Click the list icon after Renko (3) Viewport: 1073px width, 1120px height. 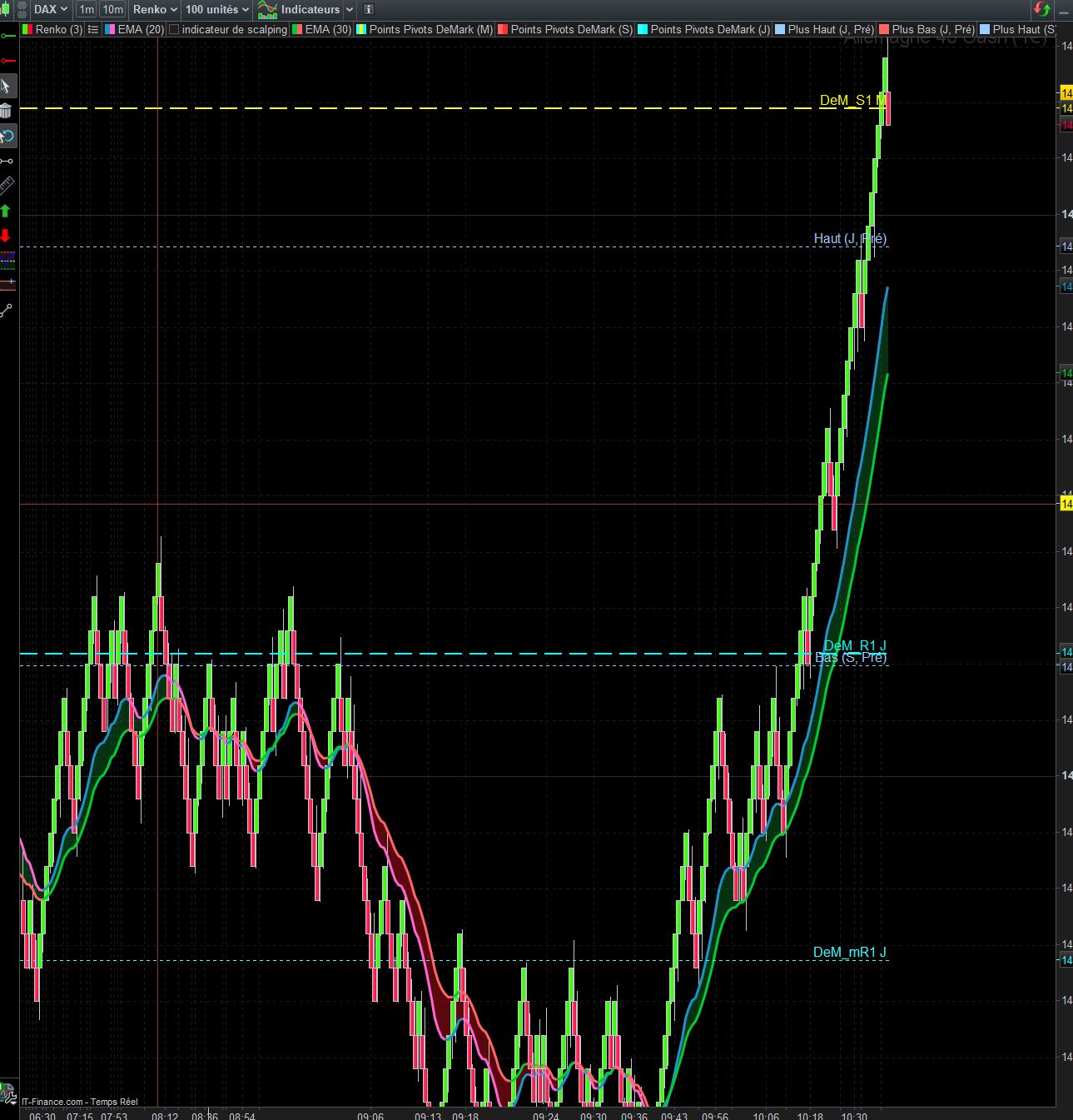93,29
